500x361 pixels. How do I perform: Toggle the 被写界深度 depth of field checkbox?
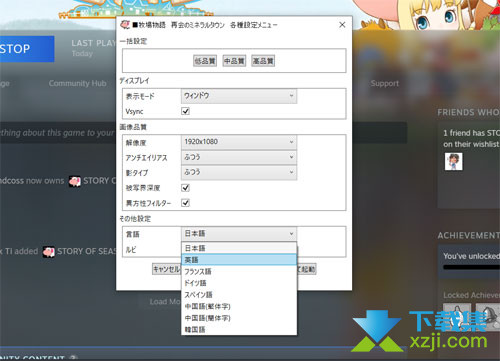(x=186, y=188)
